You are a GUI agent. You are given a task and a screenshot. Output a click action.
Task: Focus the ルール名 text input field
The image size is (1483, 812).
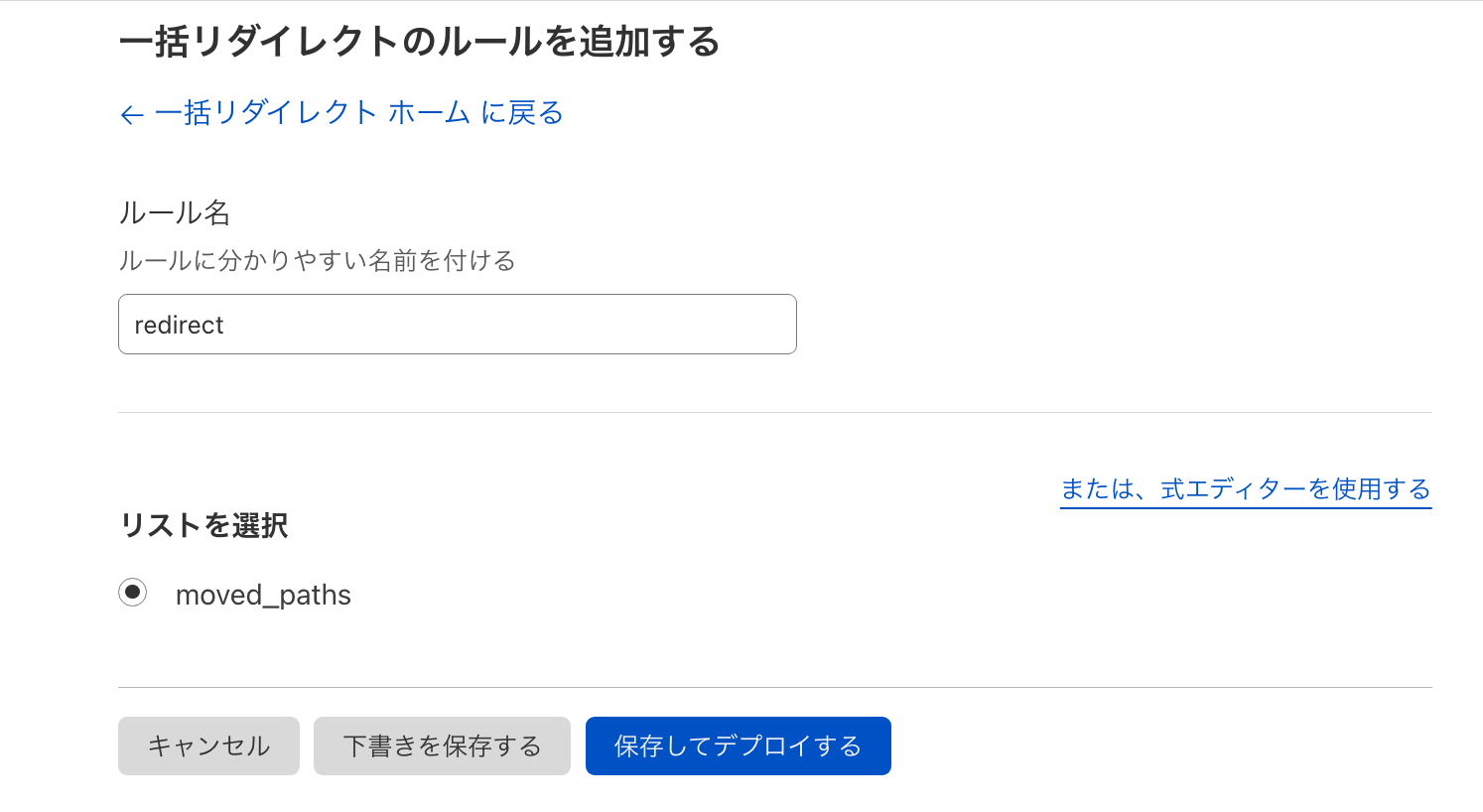coord(458,325)
